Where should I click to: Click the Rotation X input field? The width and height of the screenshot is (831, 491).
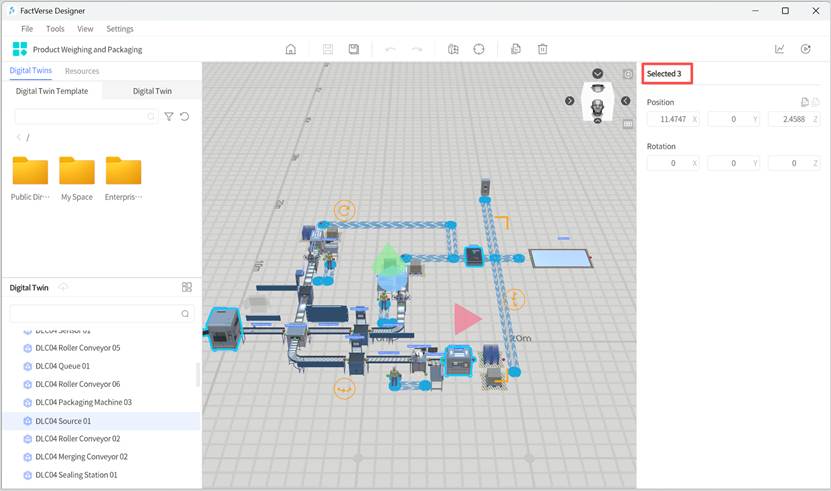click(x=673, y=163)
